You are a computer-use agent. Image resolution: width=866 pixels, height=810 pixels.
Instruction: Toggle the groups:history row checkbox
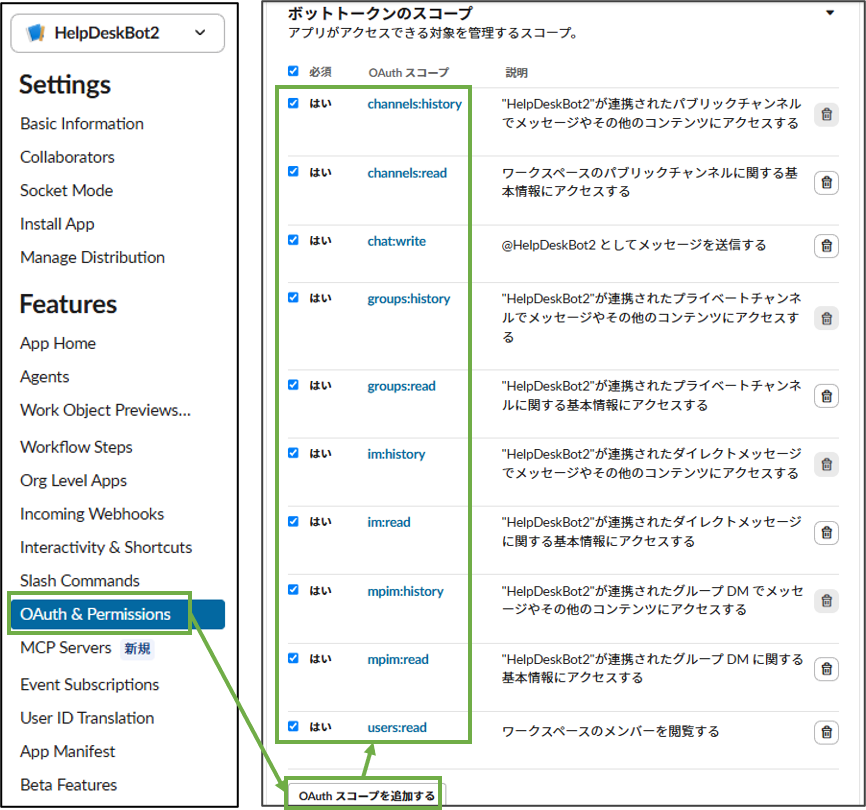click(293, 298)
